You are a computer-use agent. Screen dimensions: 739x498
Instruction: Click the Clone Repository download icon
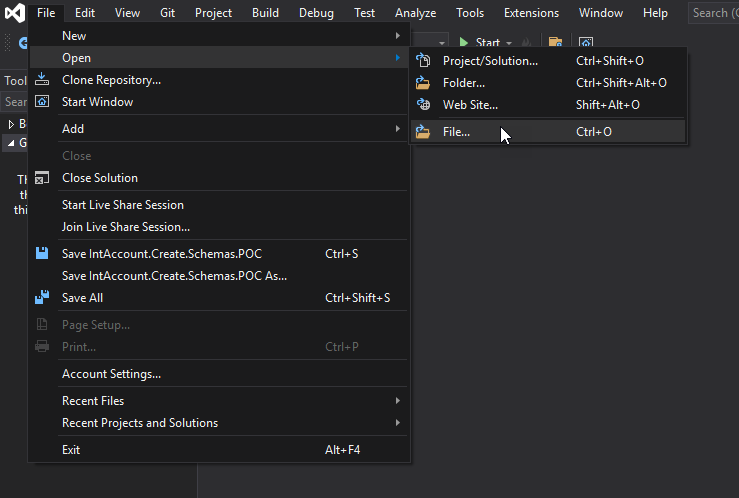tap(42, 79)
